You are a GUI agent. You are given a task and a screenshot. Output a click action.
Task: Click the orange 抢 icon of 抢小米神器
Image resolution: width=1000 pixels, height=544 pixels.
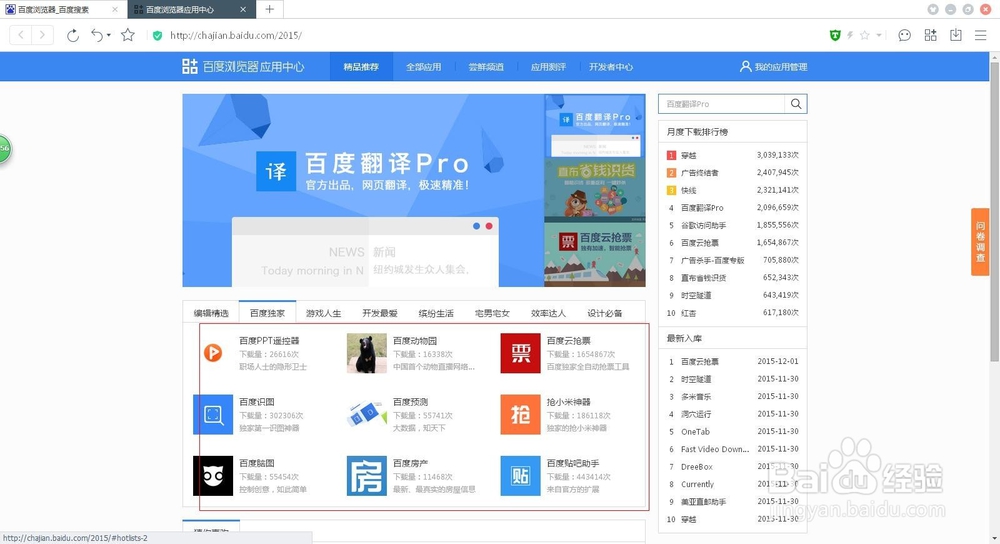click(520, 415)
